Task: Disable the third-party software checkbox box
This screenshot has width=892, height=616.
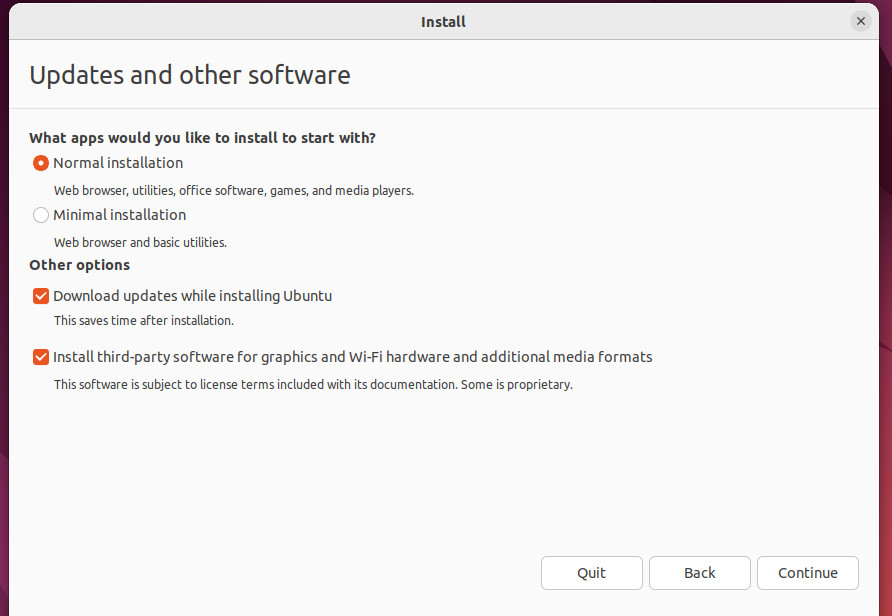Action: [41, 357]
